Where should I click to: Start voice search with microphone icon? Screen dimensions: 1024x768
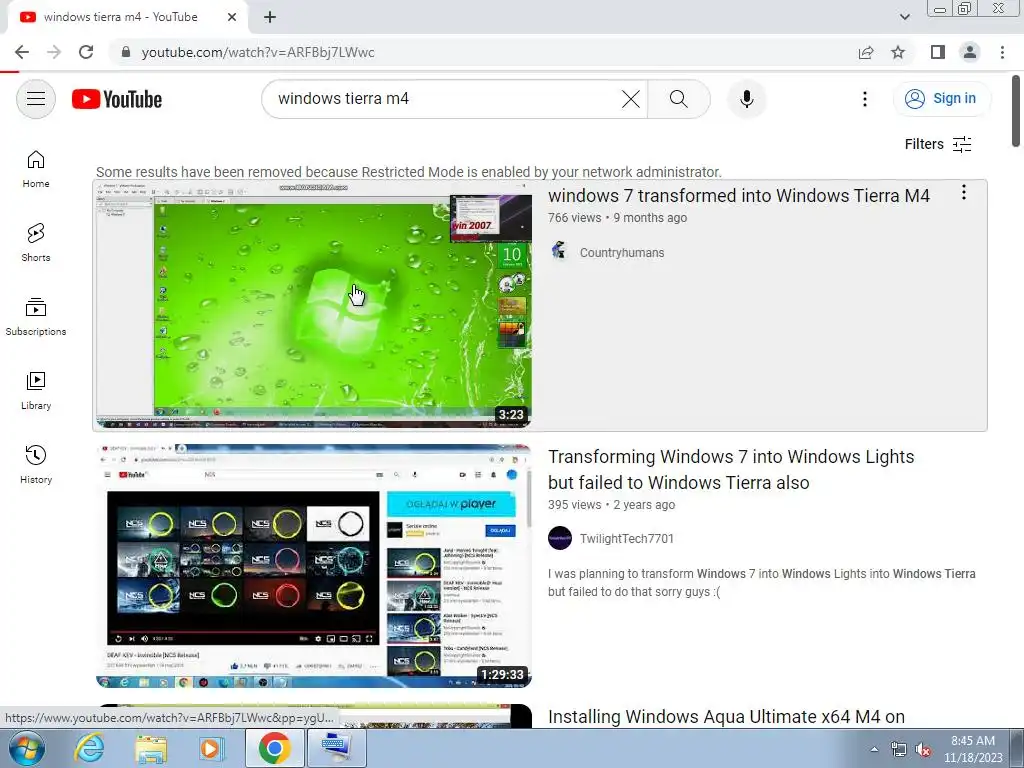click(x=746, y=99)
